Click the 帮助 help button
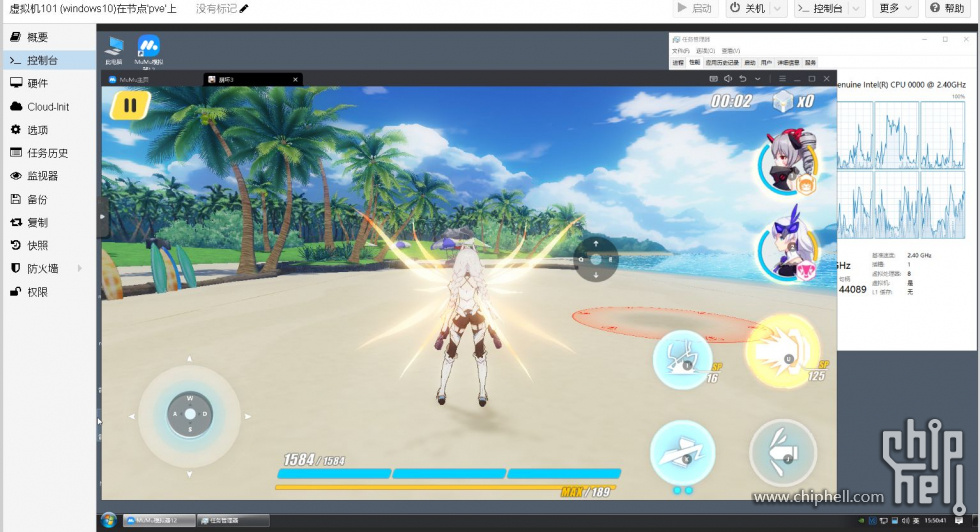Screen dimensions: 980x532 pyautogui.click(x=948, y=8)
